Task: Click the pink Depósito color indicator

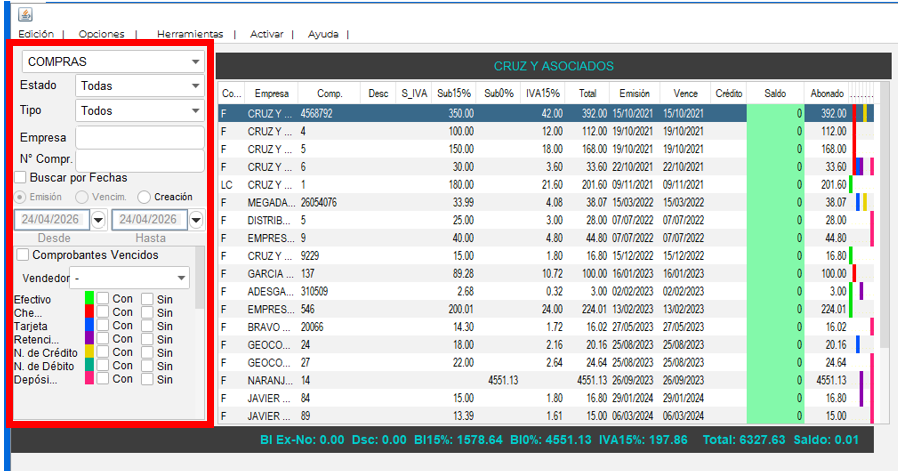Action: point(89,378)
